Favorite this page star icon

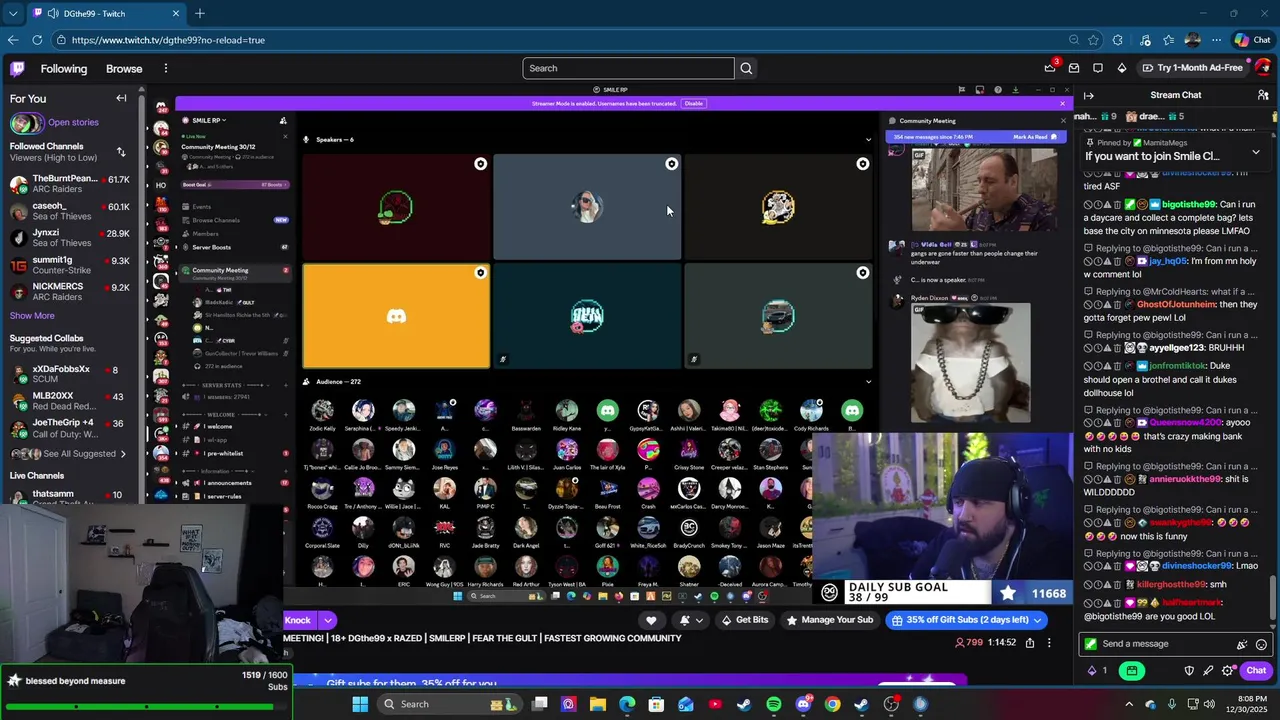(x=1093, y=40)
